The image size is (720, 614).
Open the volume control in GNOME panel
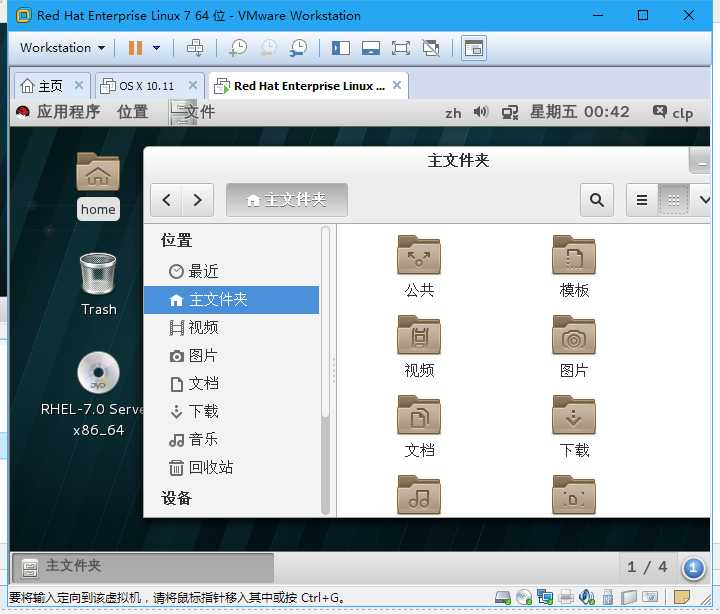(480, 112)
